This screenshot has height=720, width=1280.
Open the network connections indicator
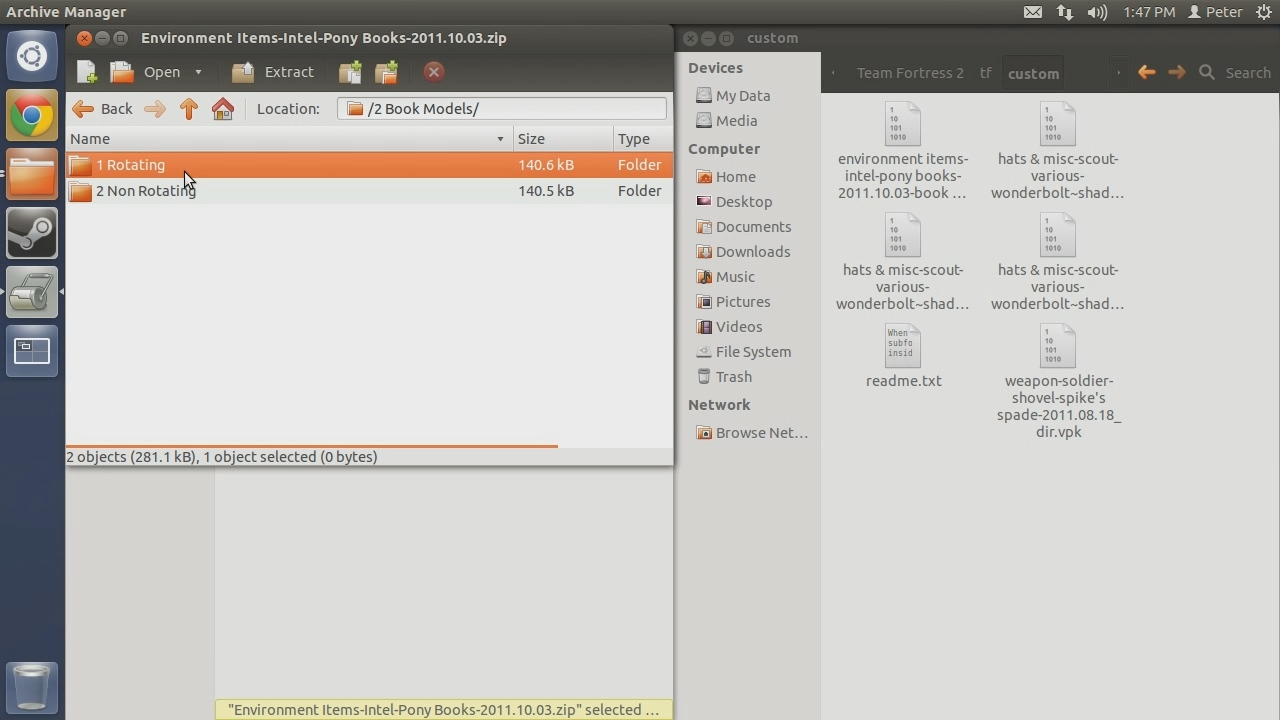[1065, 12]
